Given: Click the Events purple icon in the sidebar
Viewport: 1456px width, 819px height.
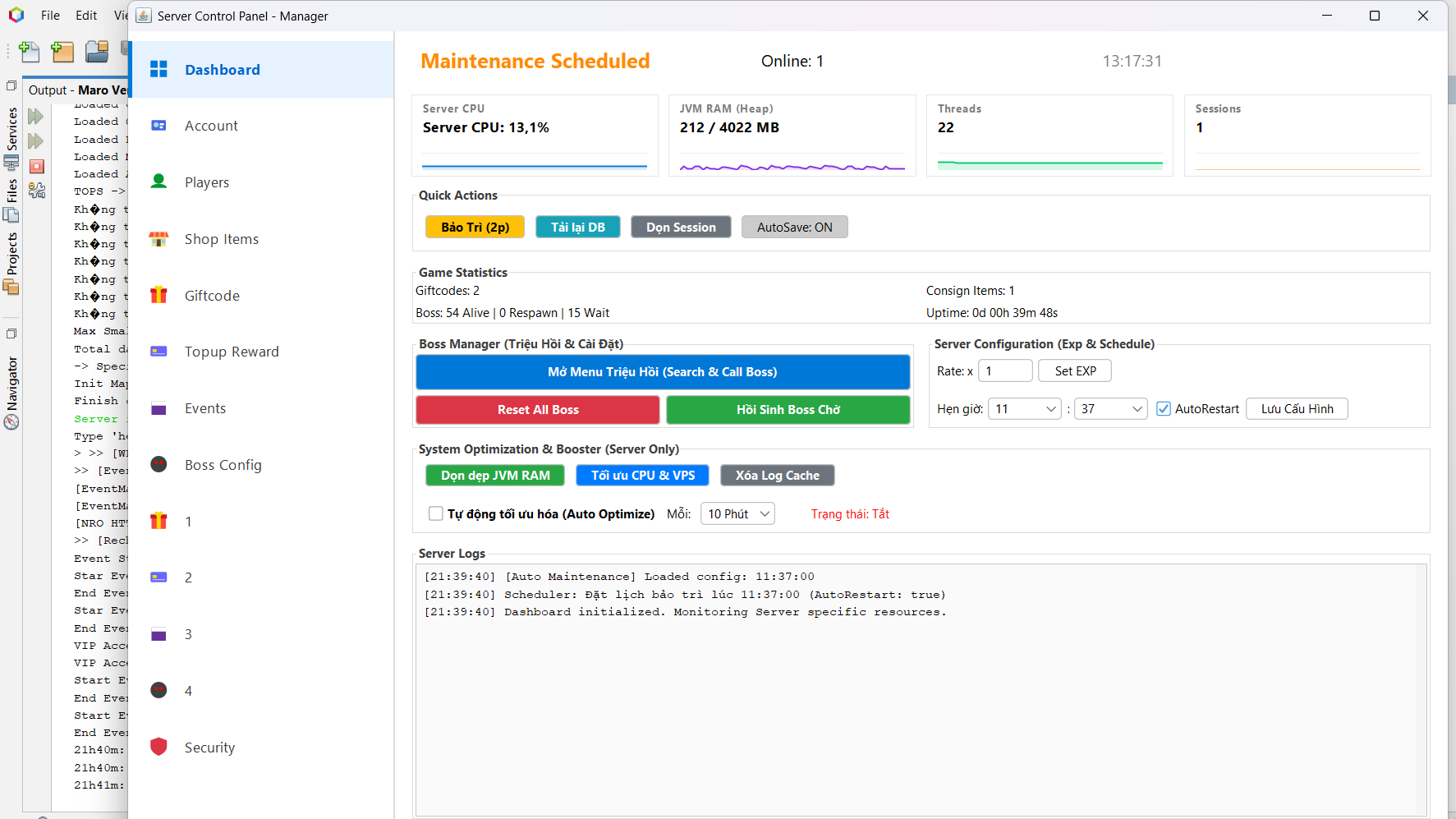Looking at the screenshot, I should click(x=158, y=408).
